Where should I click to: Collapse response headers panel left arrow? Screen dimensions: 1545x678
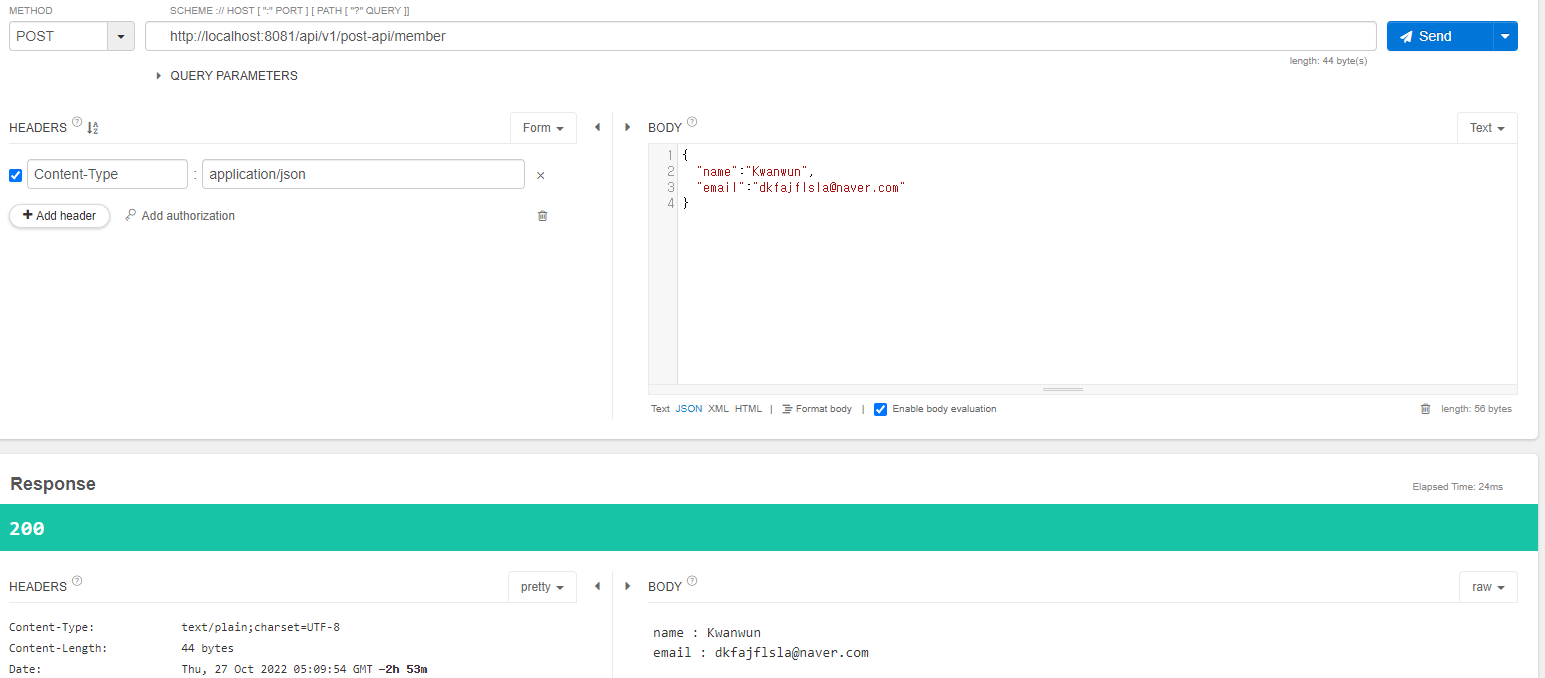tap(597, 586)
